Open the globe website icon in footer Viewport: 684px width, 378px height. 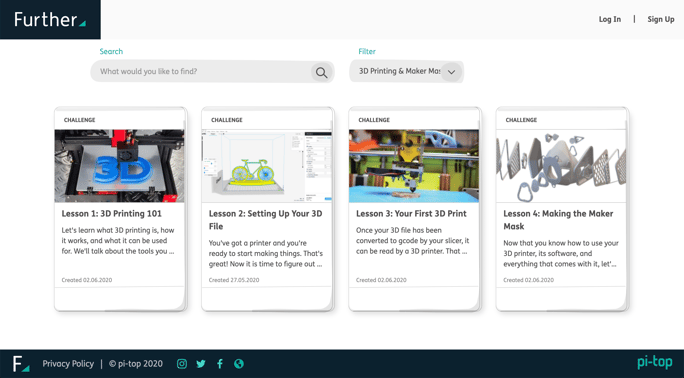pos(239,364)
